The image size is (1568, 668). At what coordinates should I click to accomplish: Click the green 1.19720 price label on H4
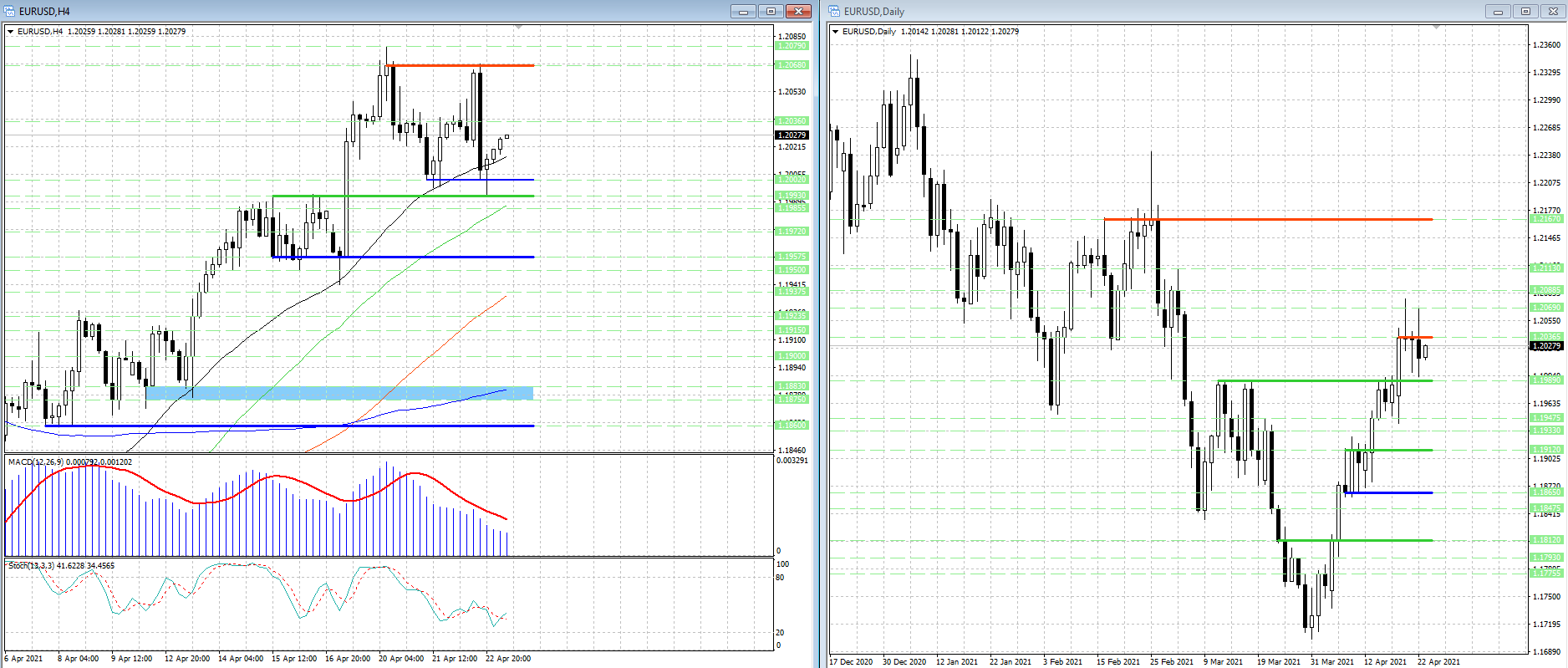(792, 231)
